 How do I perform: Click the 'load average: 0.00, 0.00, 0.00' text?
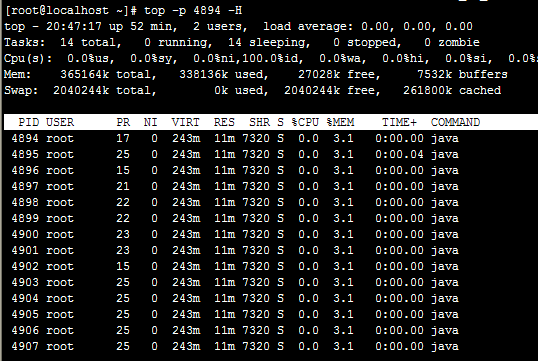point(368,27)
